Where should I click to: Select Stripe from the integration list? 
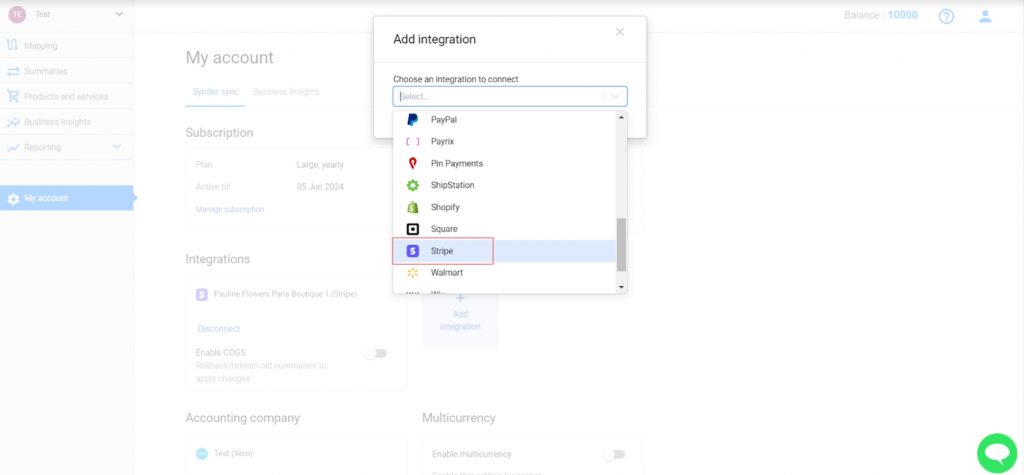coord(504,251)
